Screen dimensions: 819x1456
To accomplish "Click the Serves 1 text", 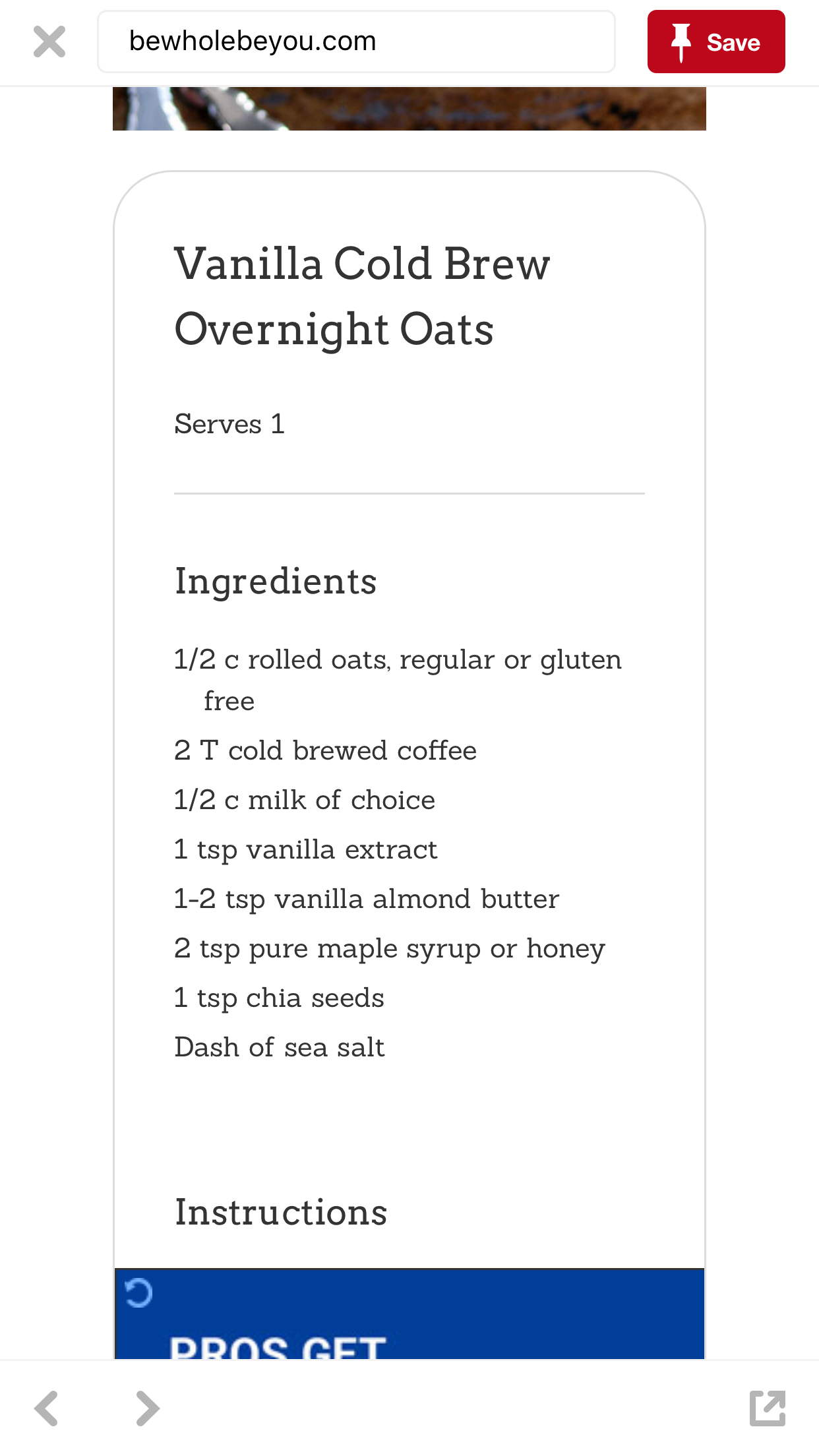I will (x=229, y=424).
